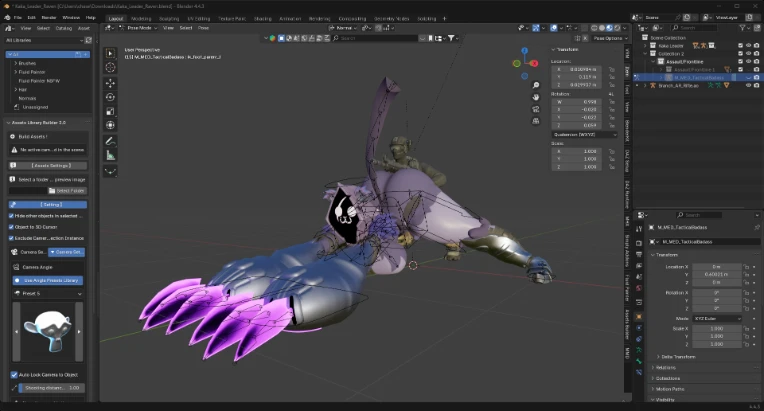
Task: Open the Render menu
Action: point(49,18)
